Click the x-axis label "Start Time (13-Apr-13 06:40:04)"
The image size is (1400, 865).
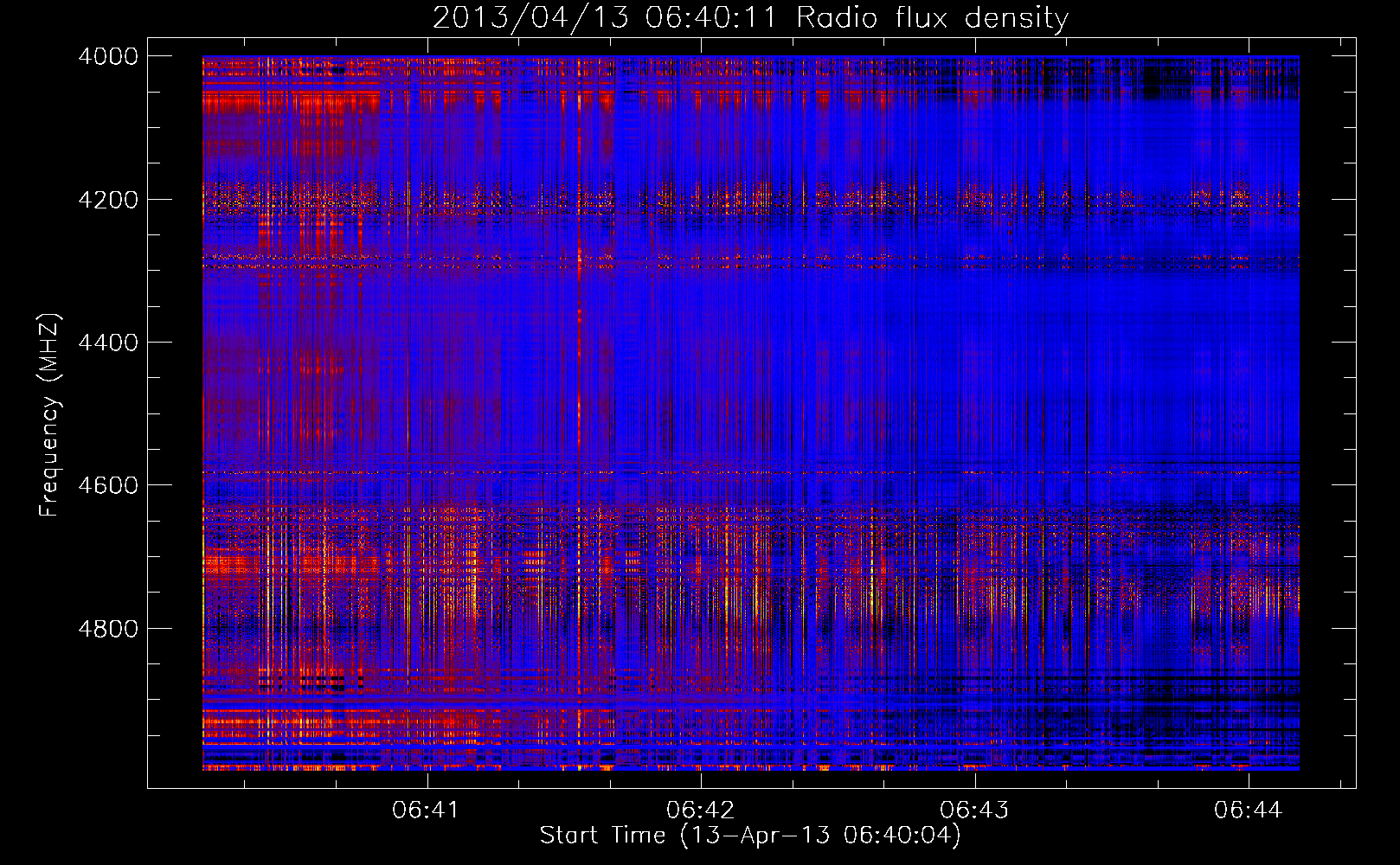pos(750,836)
